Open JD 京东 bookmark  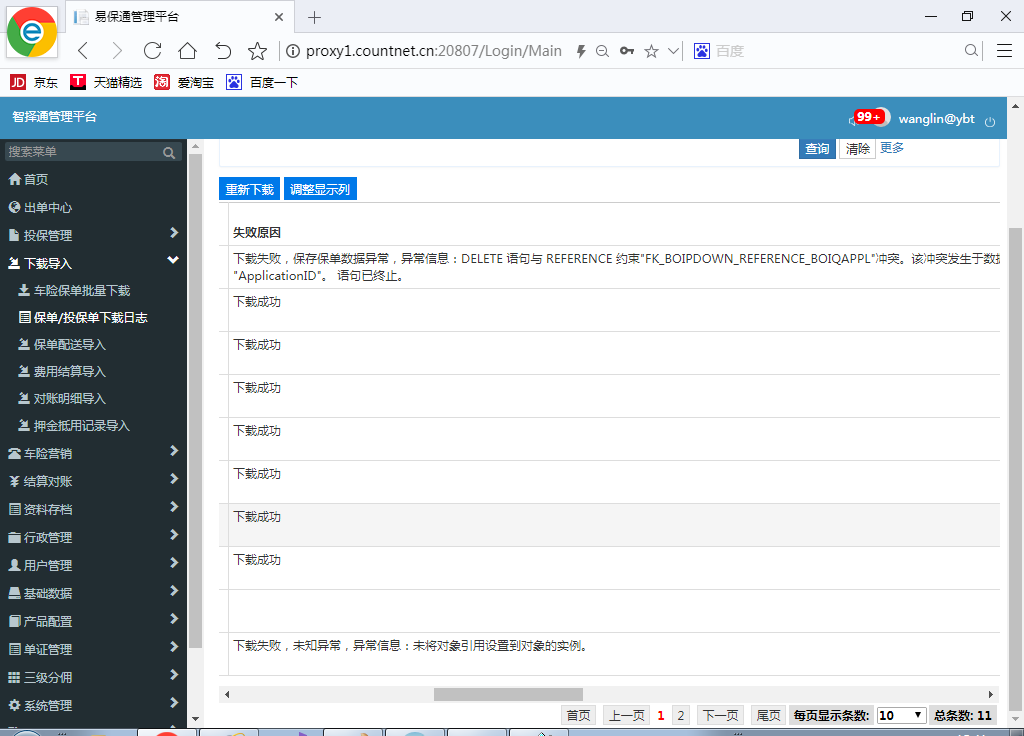click(x=34, y=82)
